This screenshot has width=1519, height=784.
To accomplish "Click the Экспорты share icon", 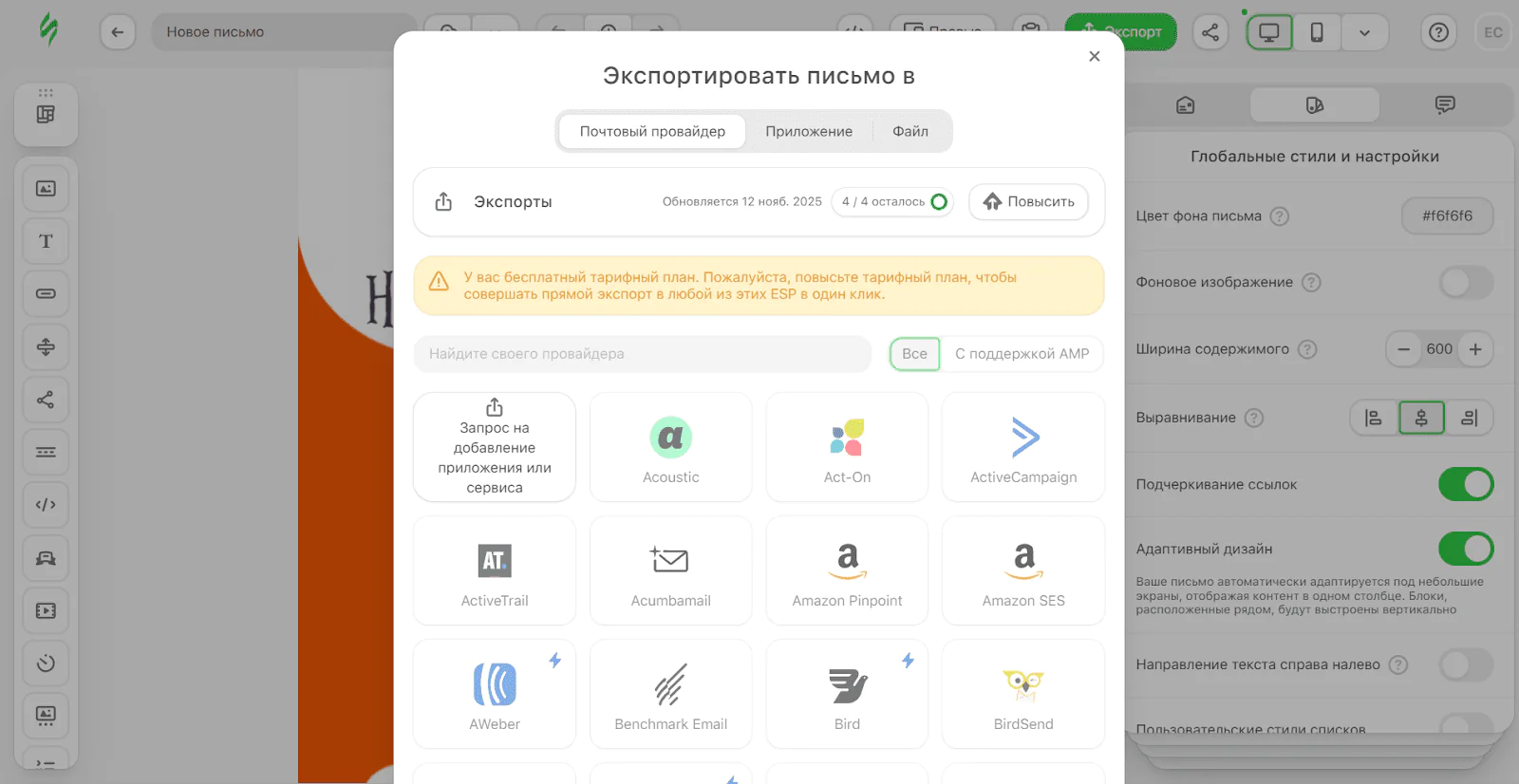I will pos(443,201).
